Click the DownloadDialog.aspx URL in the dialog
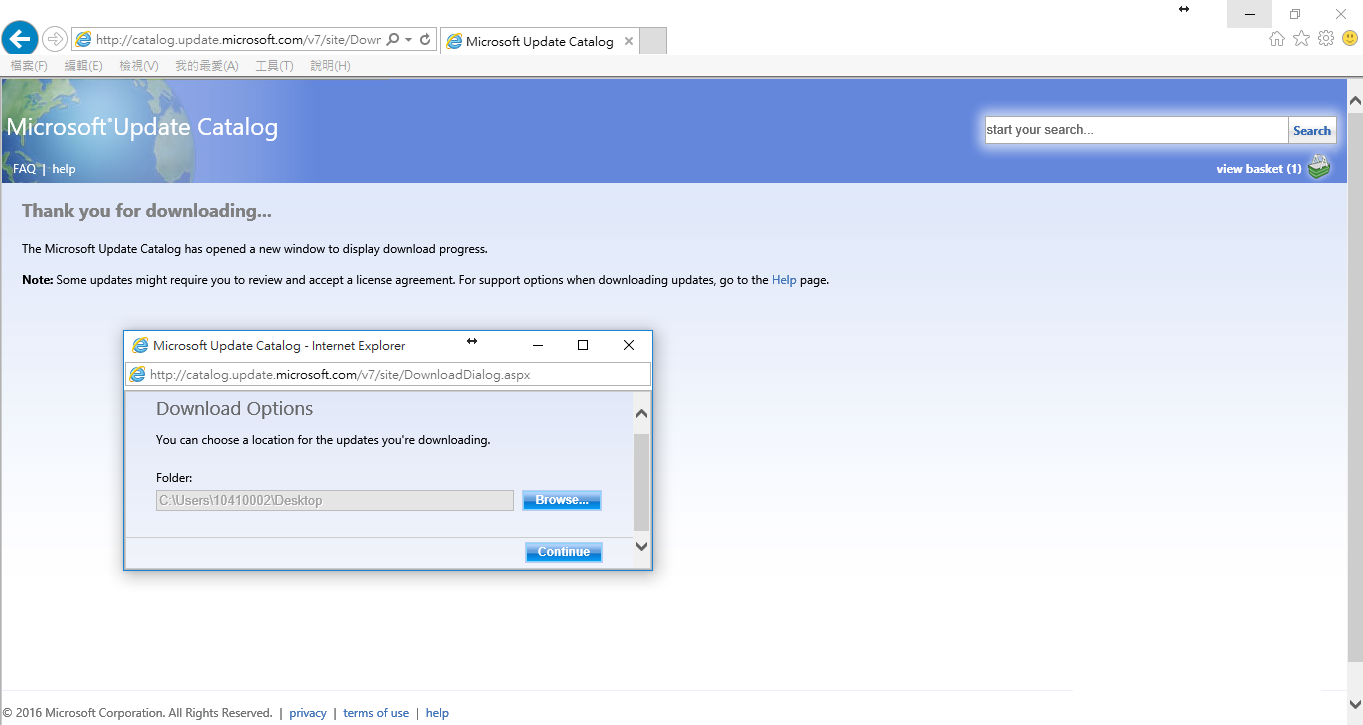Image resolution: width=1363 pixels, height=725 pixels. click(340, 375)
